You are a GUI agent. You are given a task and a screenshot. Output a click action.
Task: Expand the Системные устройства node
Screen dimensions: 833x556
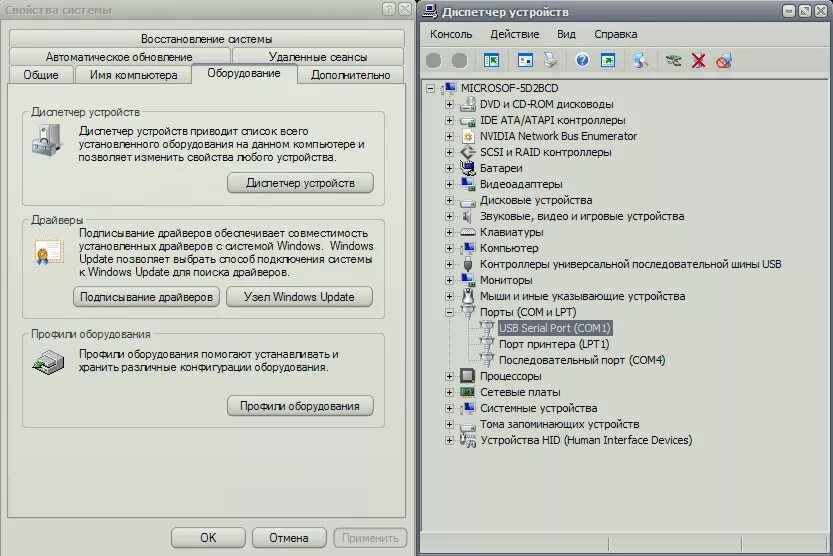coord(449,408)
